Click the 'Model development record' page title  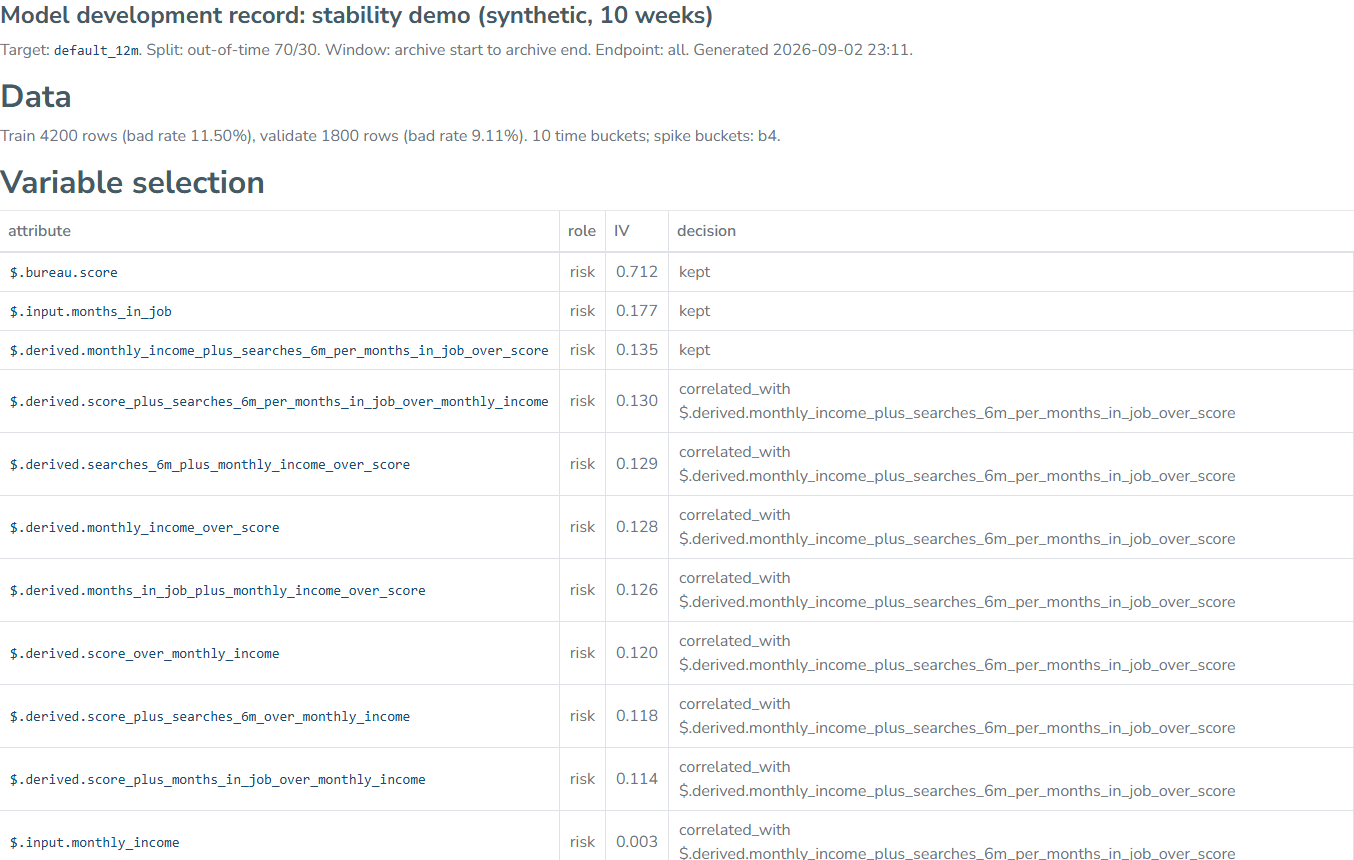(x=357, y=16)
